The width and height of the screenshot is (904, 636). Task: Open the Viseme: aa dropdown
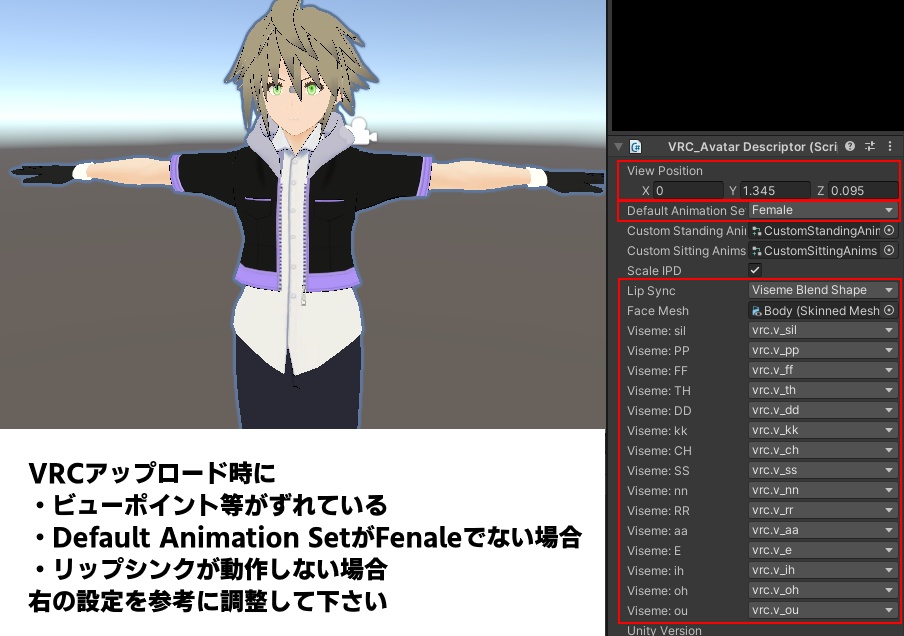point(822,530)
